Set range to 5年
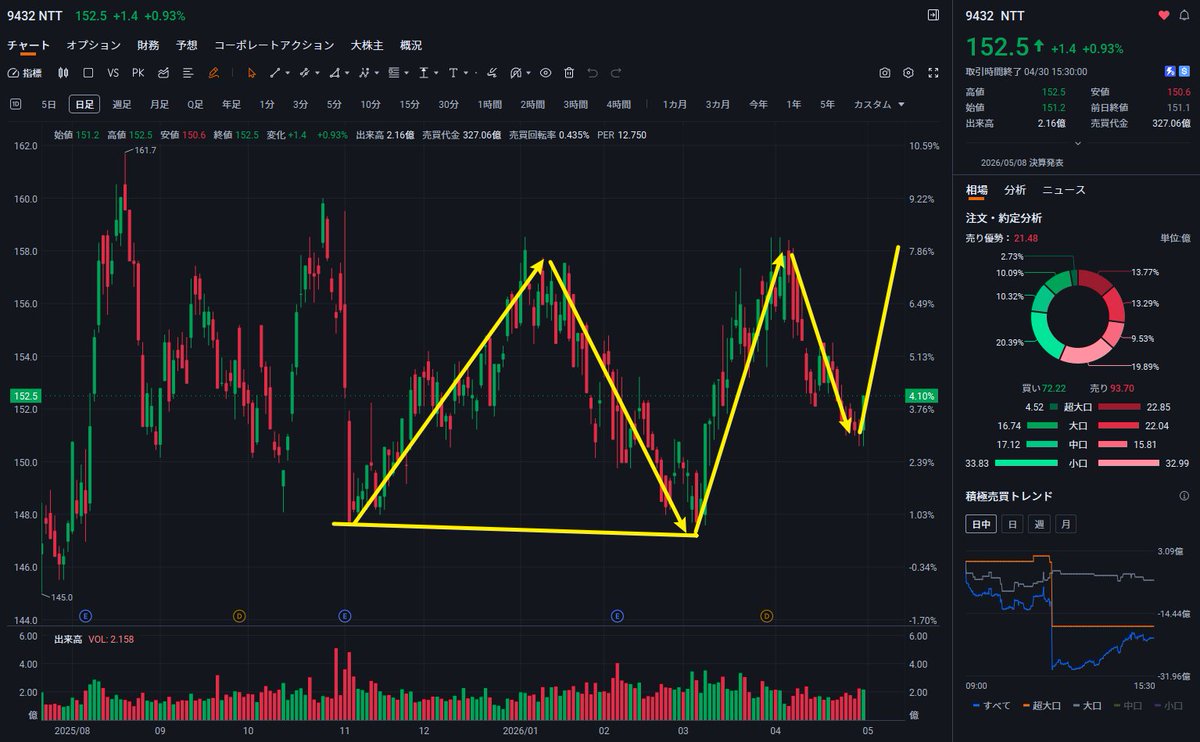This screenshot has width=1200, height=742. coord(827,104)
